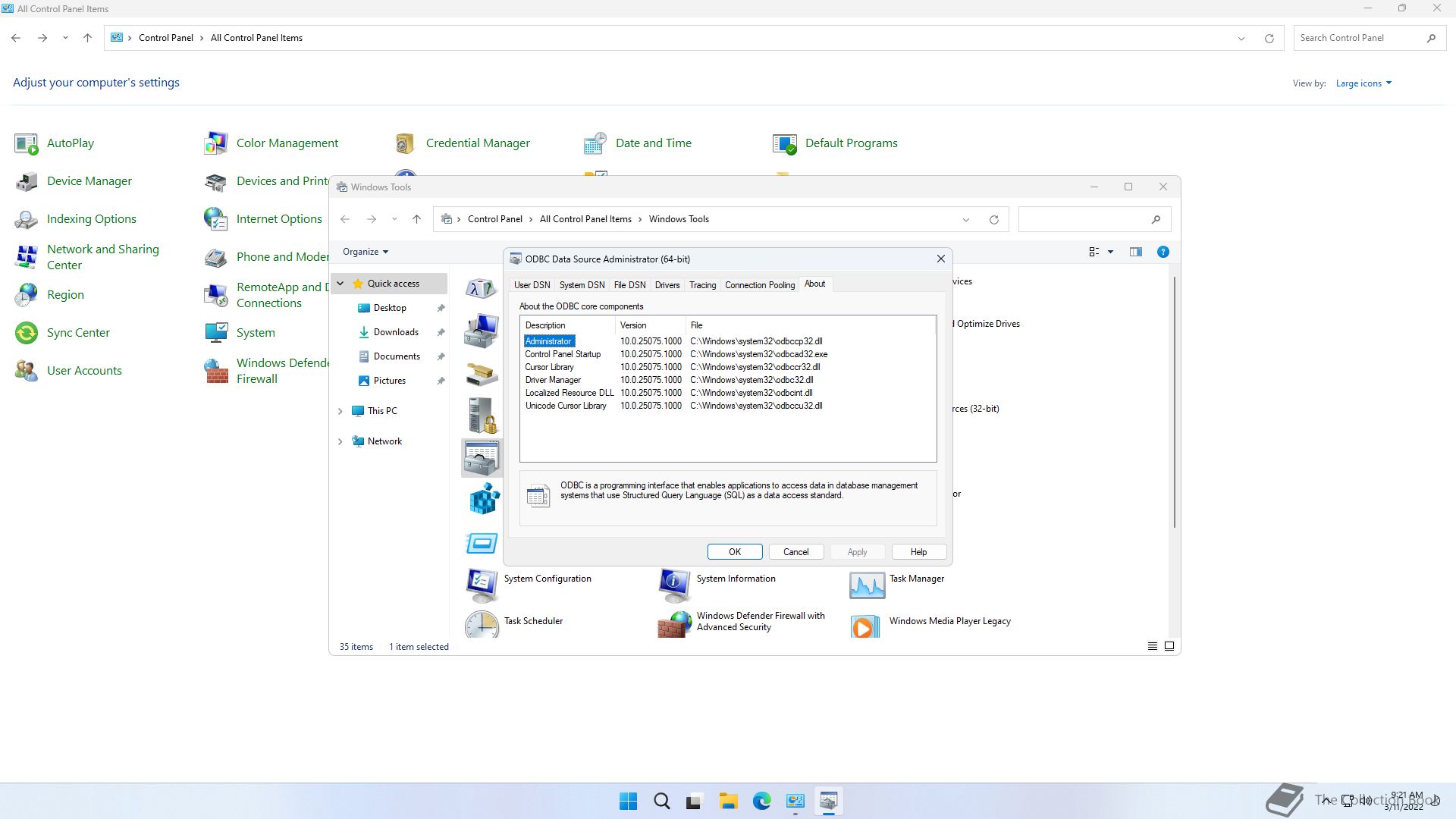Image resolution: width=1456 pixels, height=819 pixels.
Task: Open Sync Center icon
Action: point(27,333)
